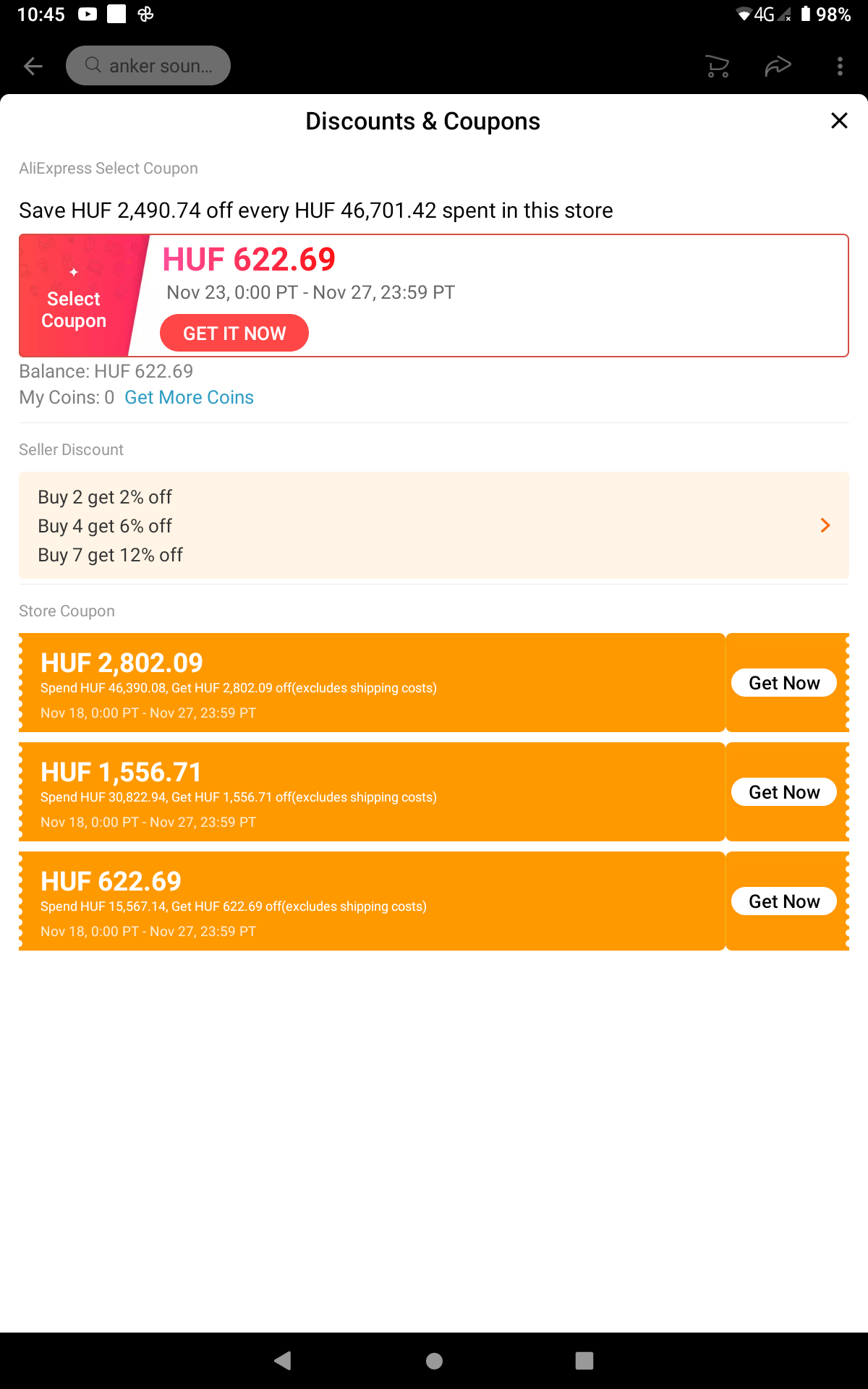Tap the search magnifier icon

tap(93, 65)
